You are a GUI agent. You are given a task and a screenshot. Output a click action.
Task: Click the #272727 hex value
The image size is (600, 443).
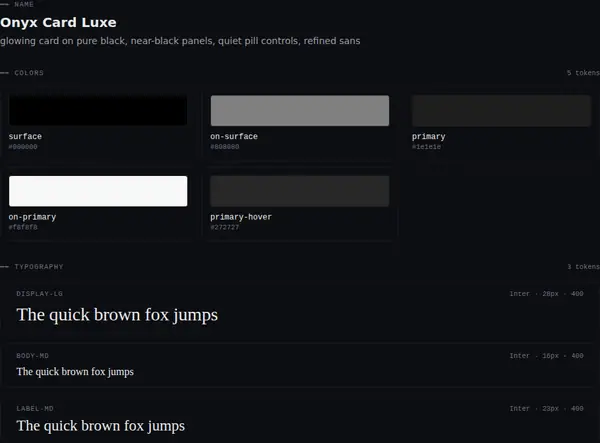pyautogui.click(x=225, y=227)
